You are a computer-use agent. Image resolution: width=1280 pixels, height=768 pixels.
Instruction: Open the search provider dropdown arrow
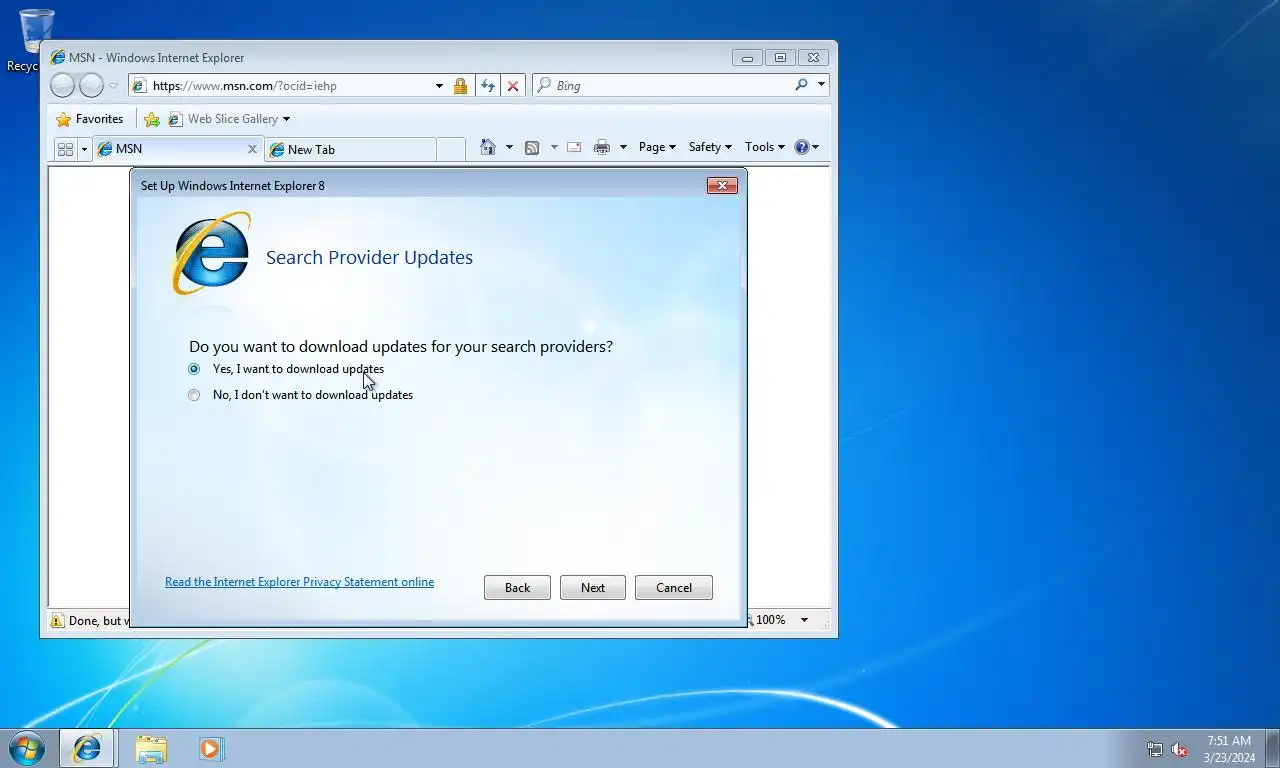pos(821,85)
